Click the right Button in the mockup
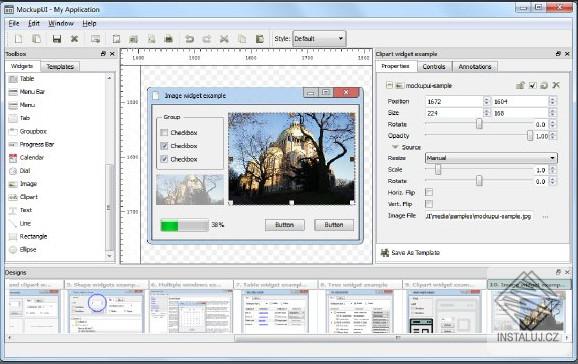578x364 pixels. coord(334,225)
